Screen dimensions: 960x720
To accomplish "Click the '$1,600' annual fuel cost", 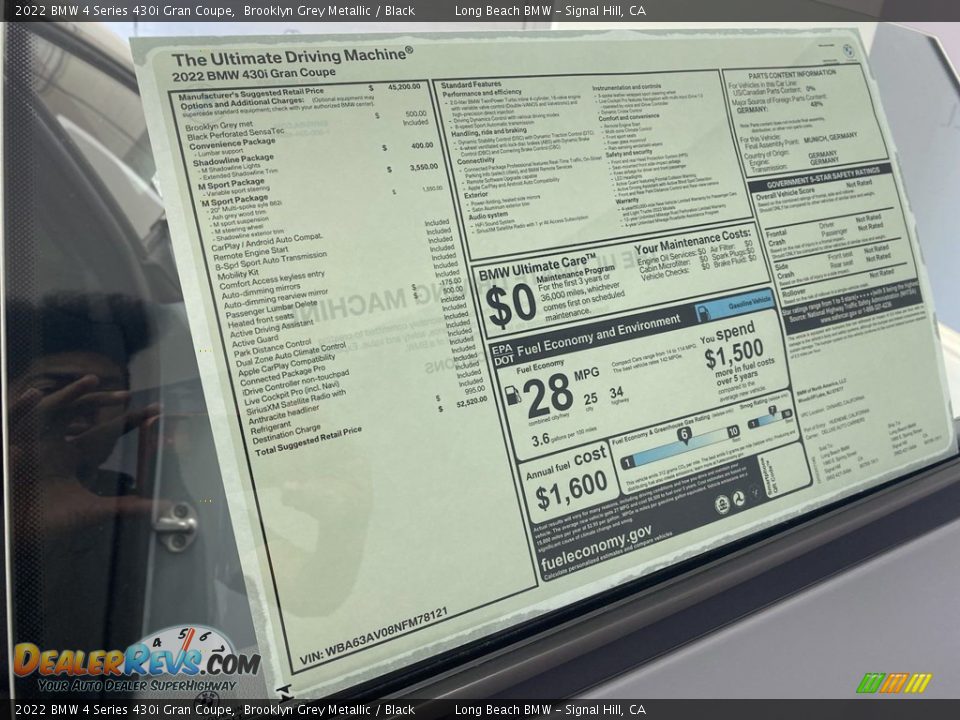I will pos(571,490).
